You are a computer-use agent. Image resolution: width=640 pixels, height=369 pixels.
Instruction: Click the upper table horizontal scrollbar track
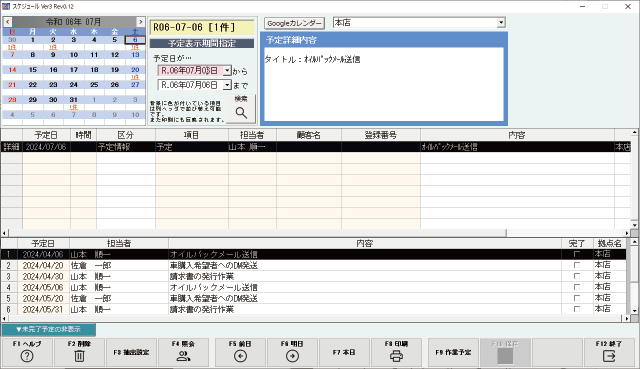(x=565, y=233)
